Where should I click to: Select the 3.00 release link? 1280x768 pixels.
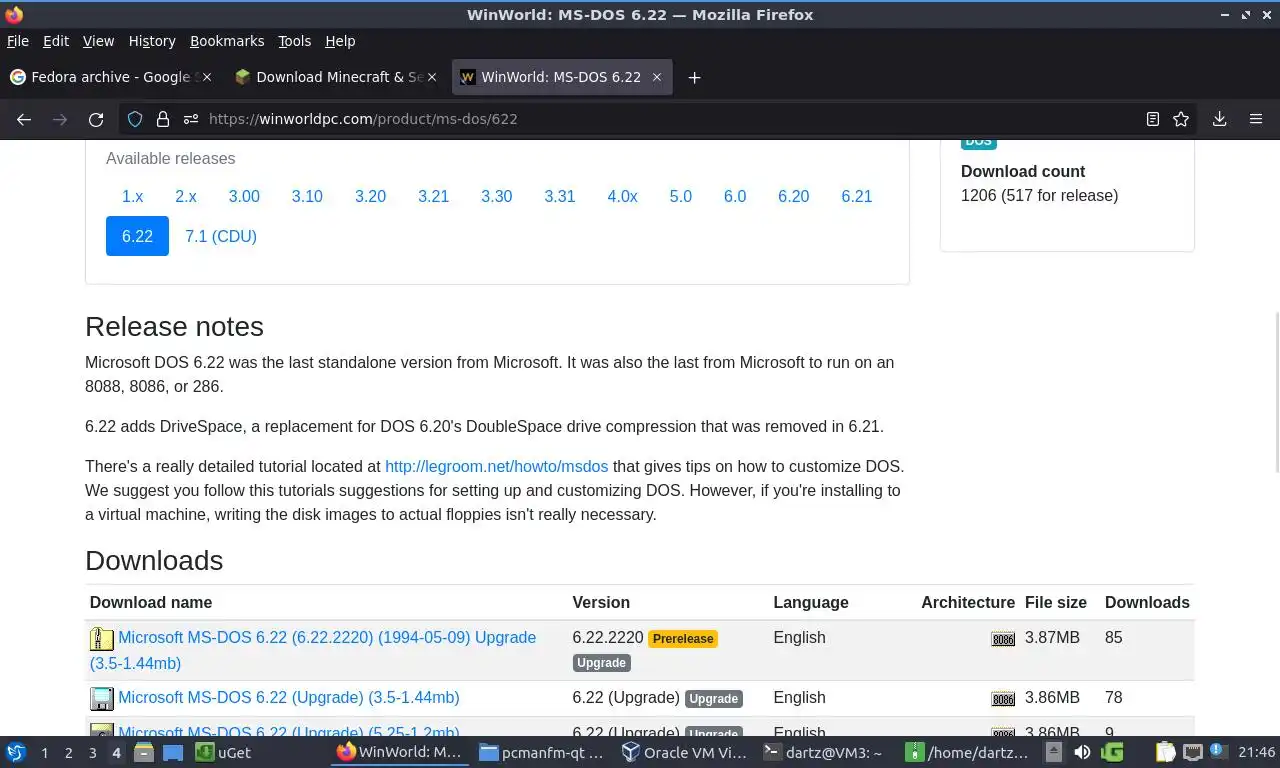pyautogui.click(x=244, y=196)
